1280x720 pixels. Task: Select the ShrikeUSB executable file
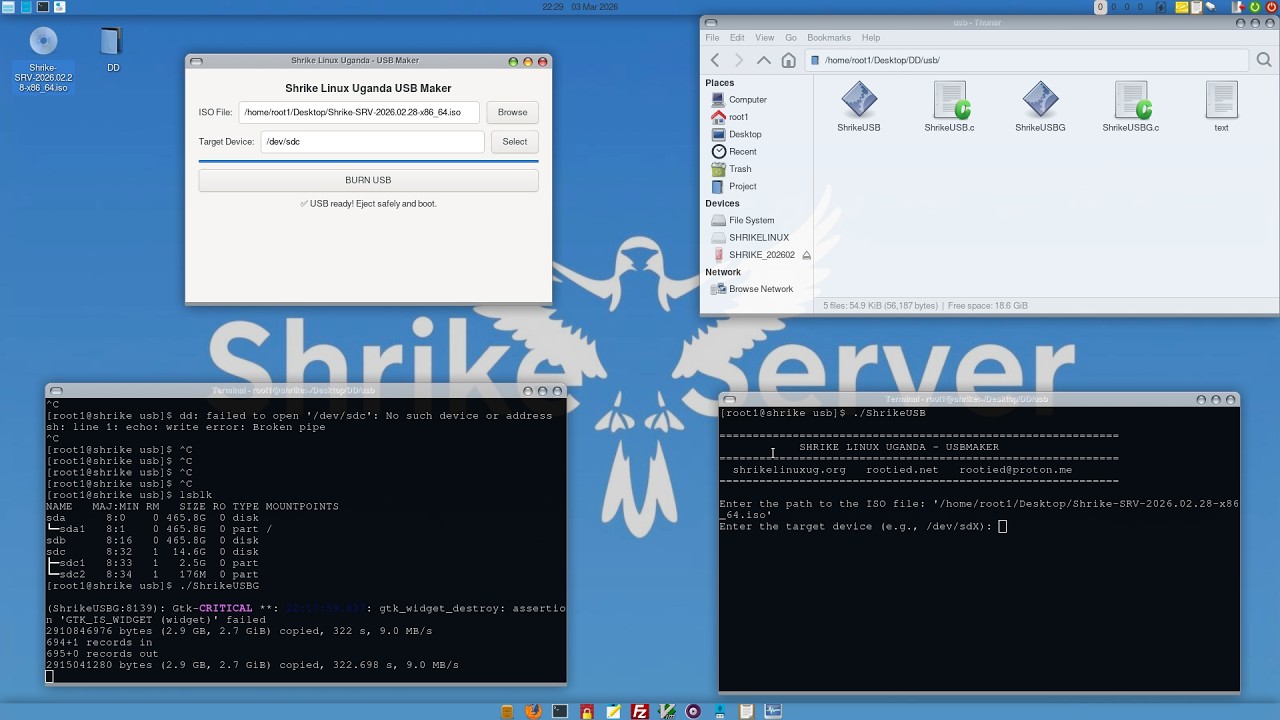(x=859, y=107)
